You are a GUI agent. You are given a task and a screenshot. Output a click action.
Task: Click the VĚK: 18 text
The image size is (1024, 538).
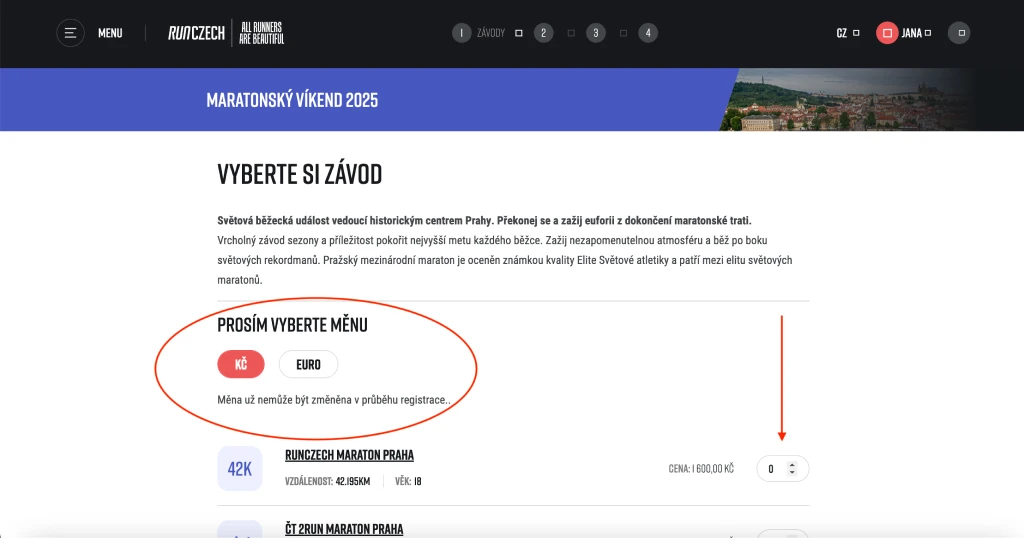(x=408, y=481)
